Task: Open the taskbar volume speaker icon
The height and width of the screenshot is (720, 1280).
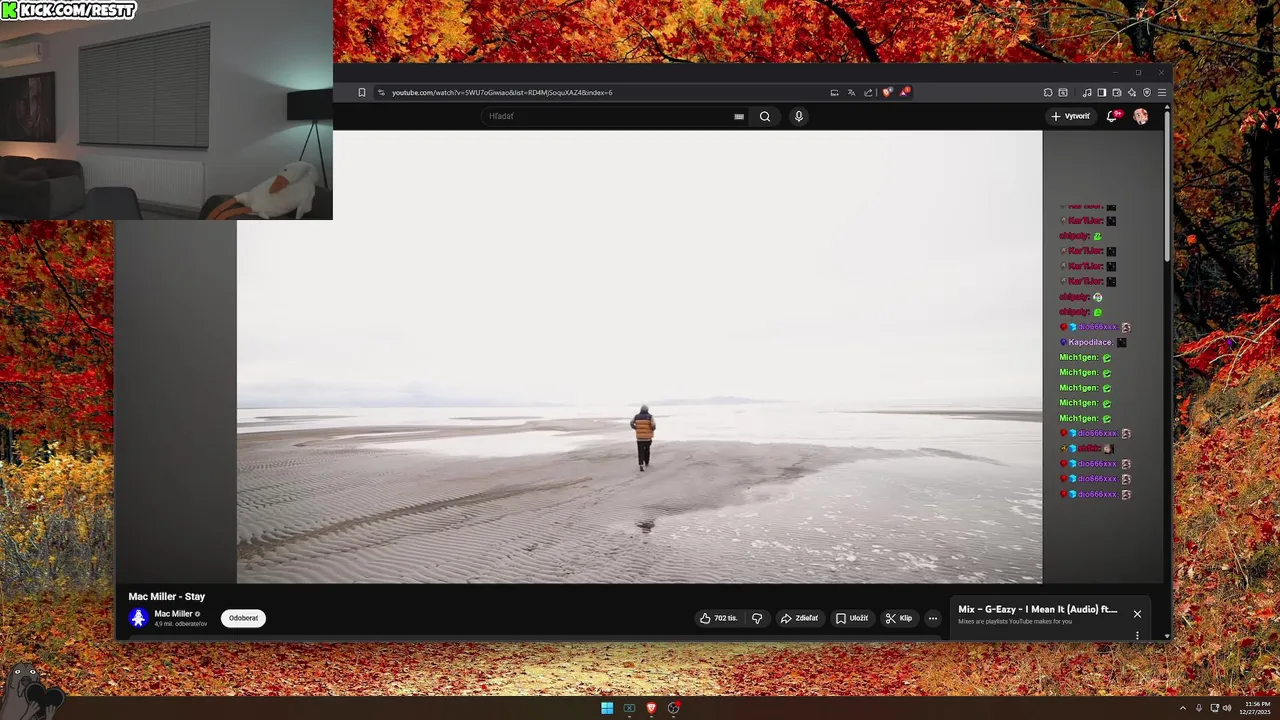Action: 1227,708
